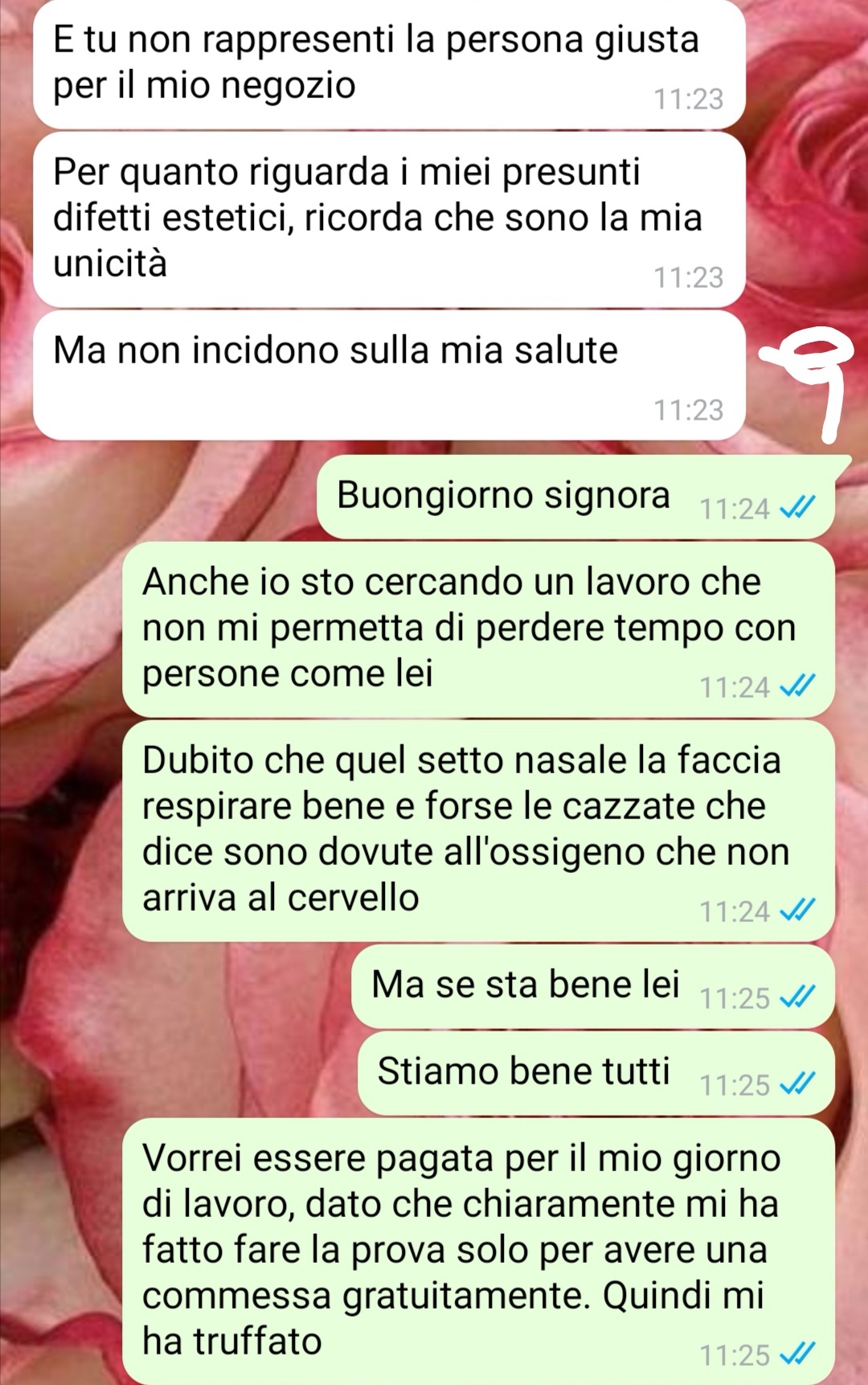This screenshot has width=868, height=1385.
Task: Select the "Stiamo bene tutti" message text
Action: pos(524,1072)
